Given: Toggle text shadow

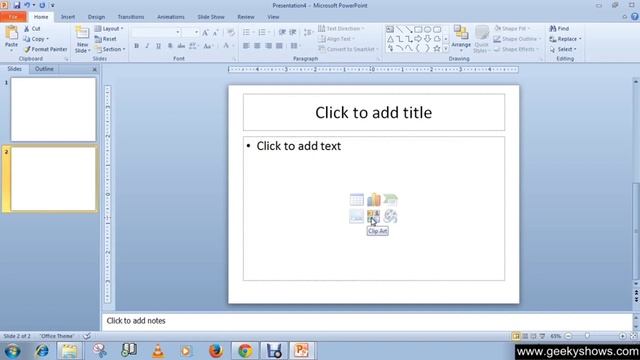Looking at the screenshot, I should [x=170, y=46].
